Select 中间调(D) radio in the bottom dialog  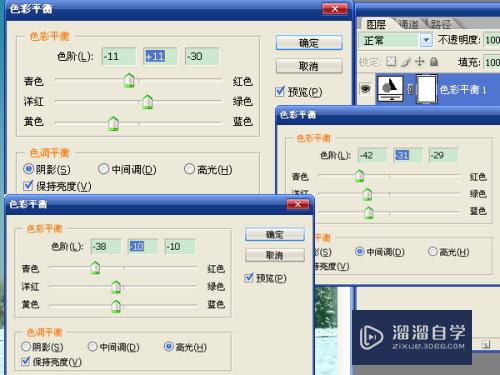pyautogui.click(x=92, y=347)
